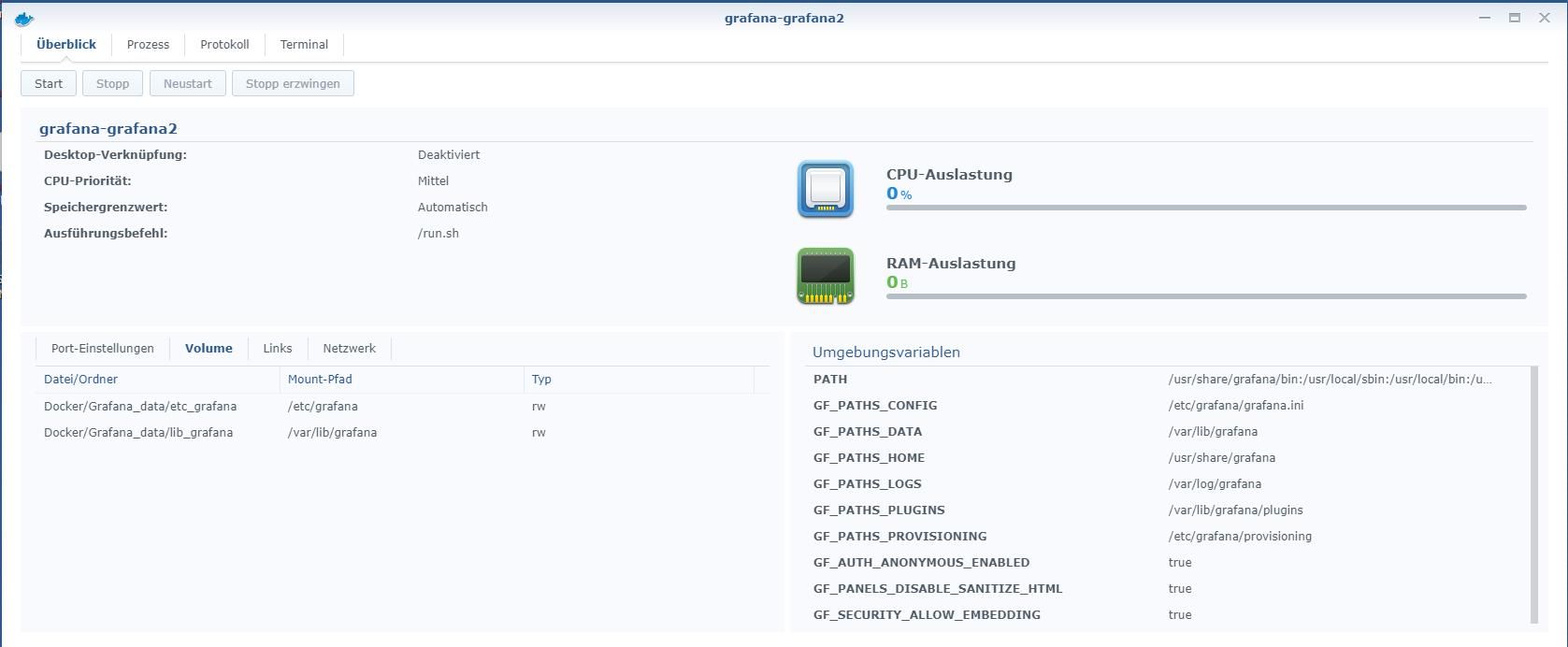Minimize the grafana-grafana2 window
The width and height of the screenshot is (1568, 647).
(x=1485, y=18)
